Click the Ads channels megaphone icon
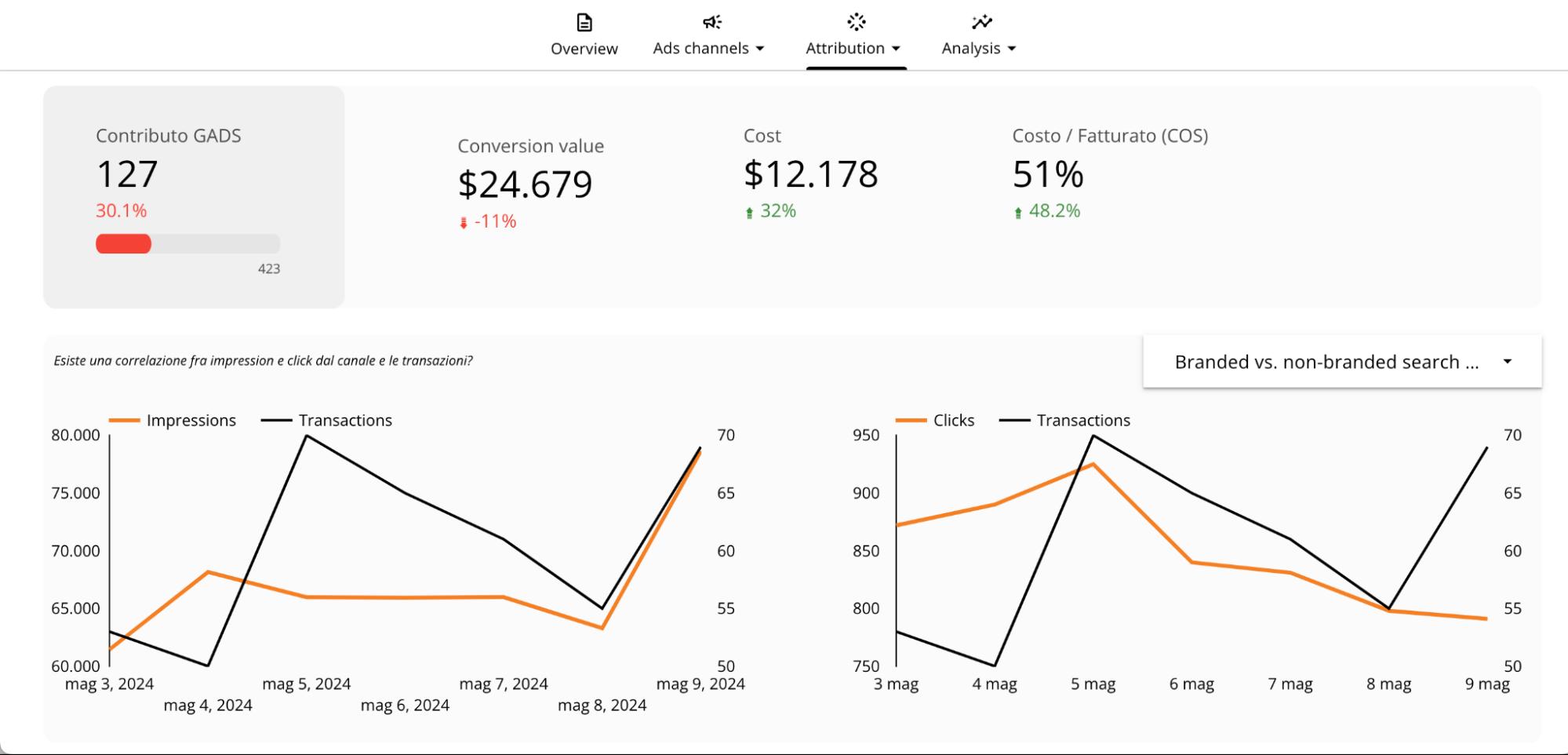Screen dimensions: 1568x755 coord(711,22)
